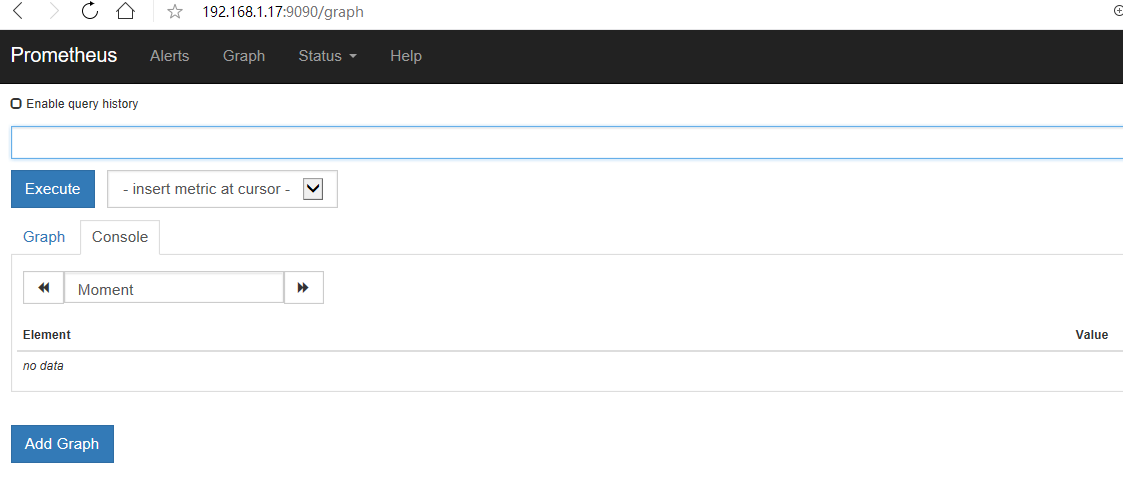Click the Element column header
This screenshot has width=1123, height=494.
[x=47, y=334]
